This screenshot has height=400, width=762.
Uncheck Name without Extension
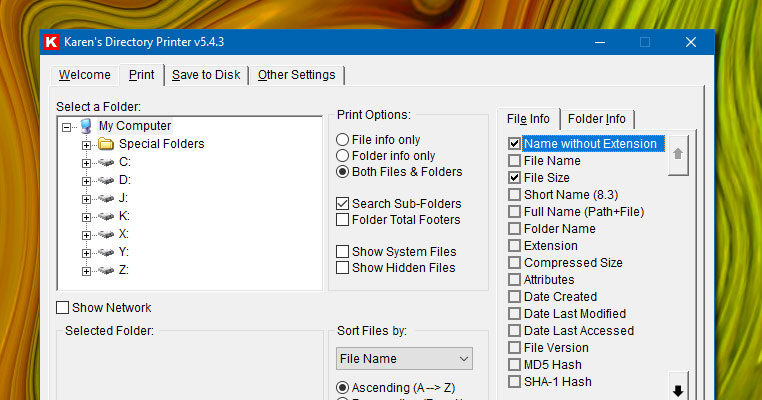(x=514, y=144)
